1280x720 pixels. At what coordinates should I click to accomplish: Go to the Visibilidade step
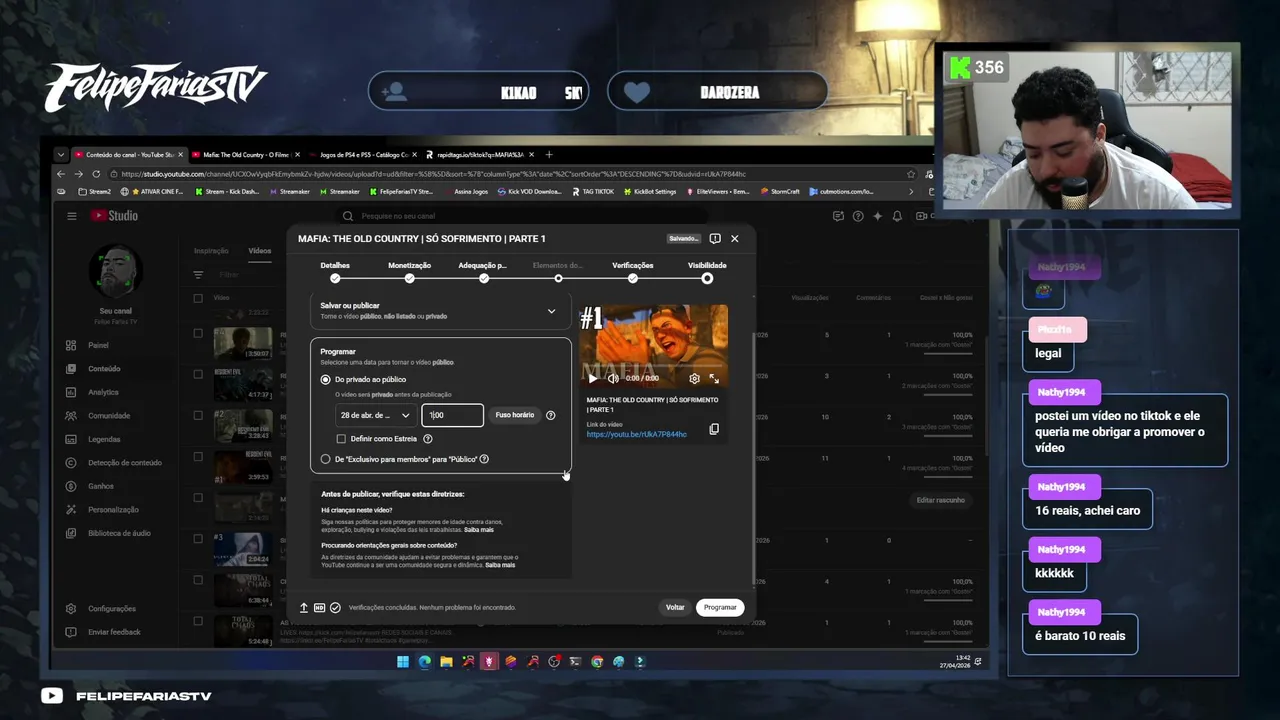click(707, 271)
